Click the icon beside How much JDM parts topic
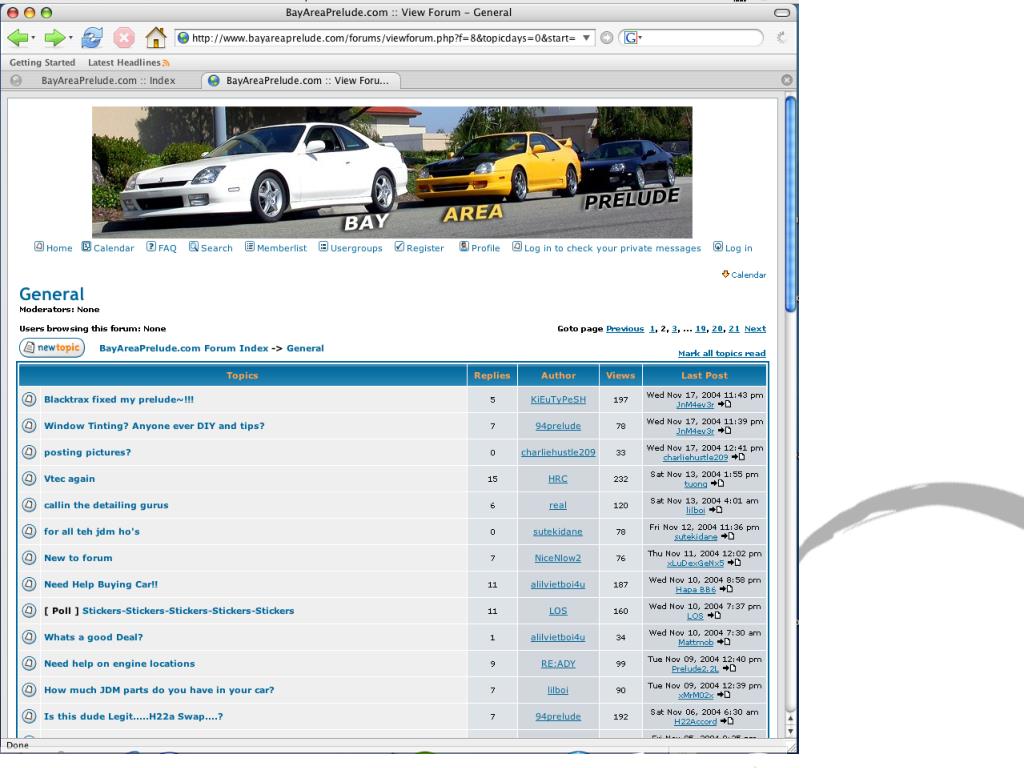The width and height of the screenshot is (1024, 768). [x=29, y=690]
